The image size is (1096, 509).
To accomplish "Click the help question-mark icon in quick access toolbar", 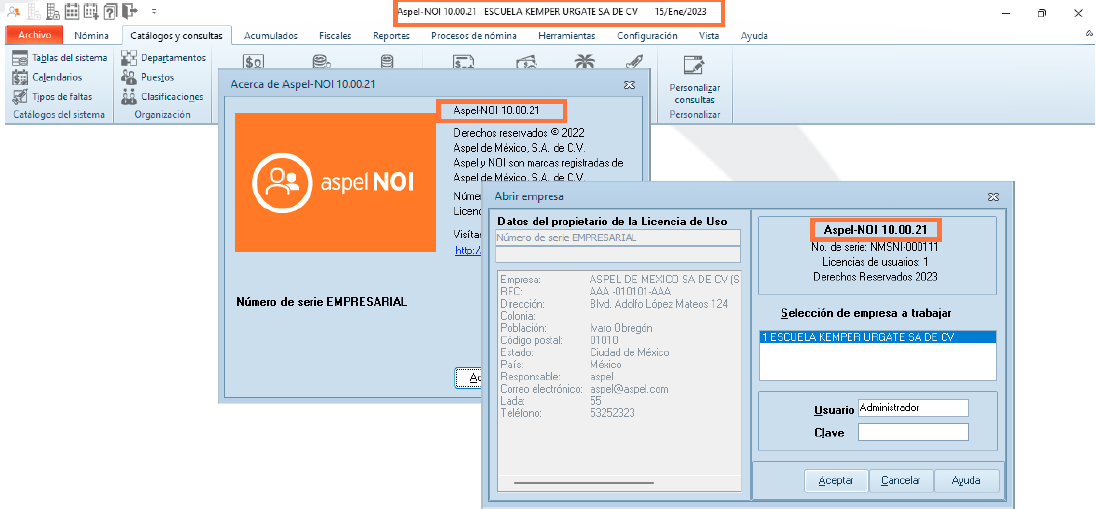I will pyautogui.click(x=110, y=11).
